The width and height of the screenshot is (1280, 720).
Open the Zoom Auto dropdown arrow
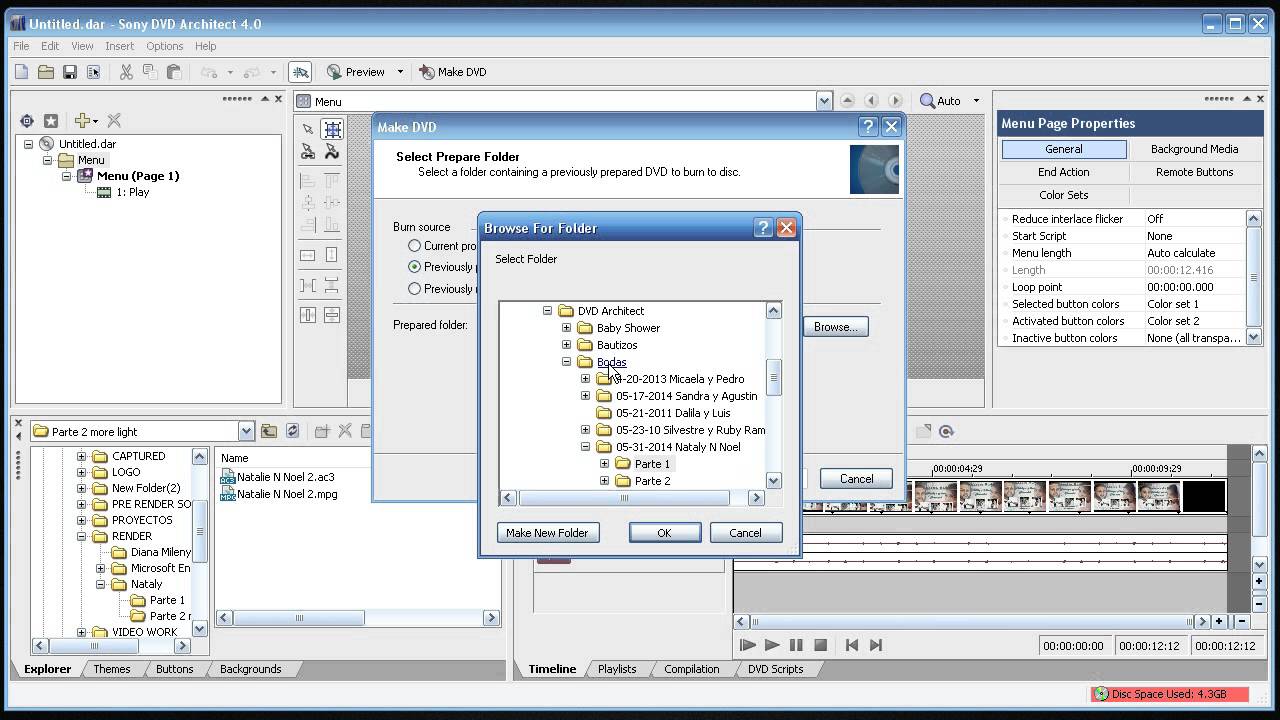[976, 101]
